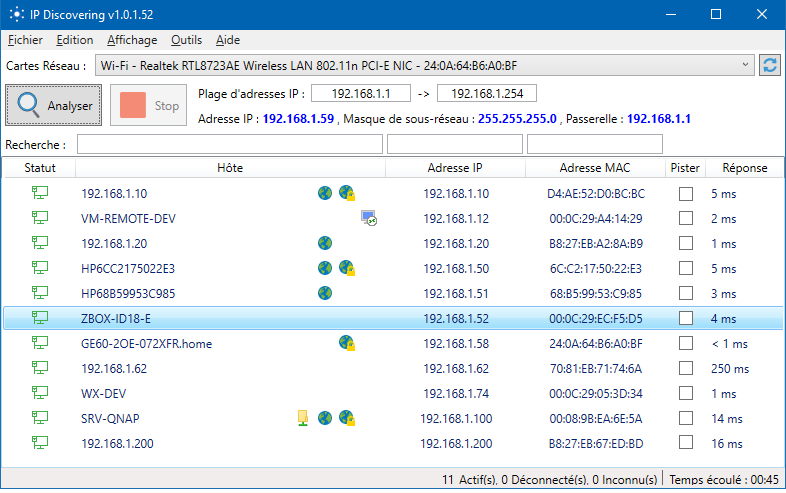Focus the IP address search field

pos(455,144)
